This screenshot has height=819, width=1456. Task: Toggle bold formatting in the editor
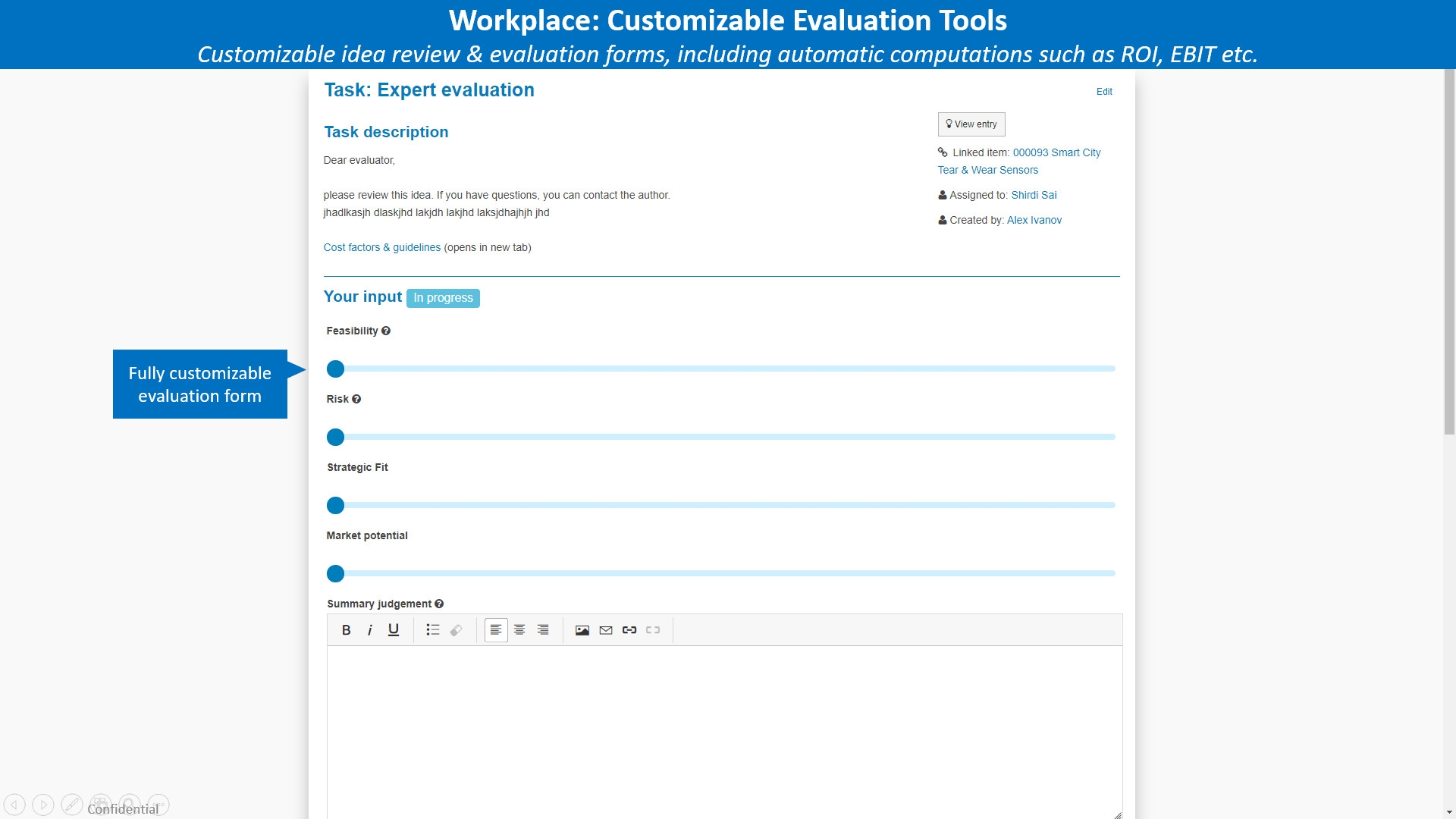tap(346, 630)
